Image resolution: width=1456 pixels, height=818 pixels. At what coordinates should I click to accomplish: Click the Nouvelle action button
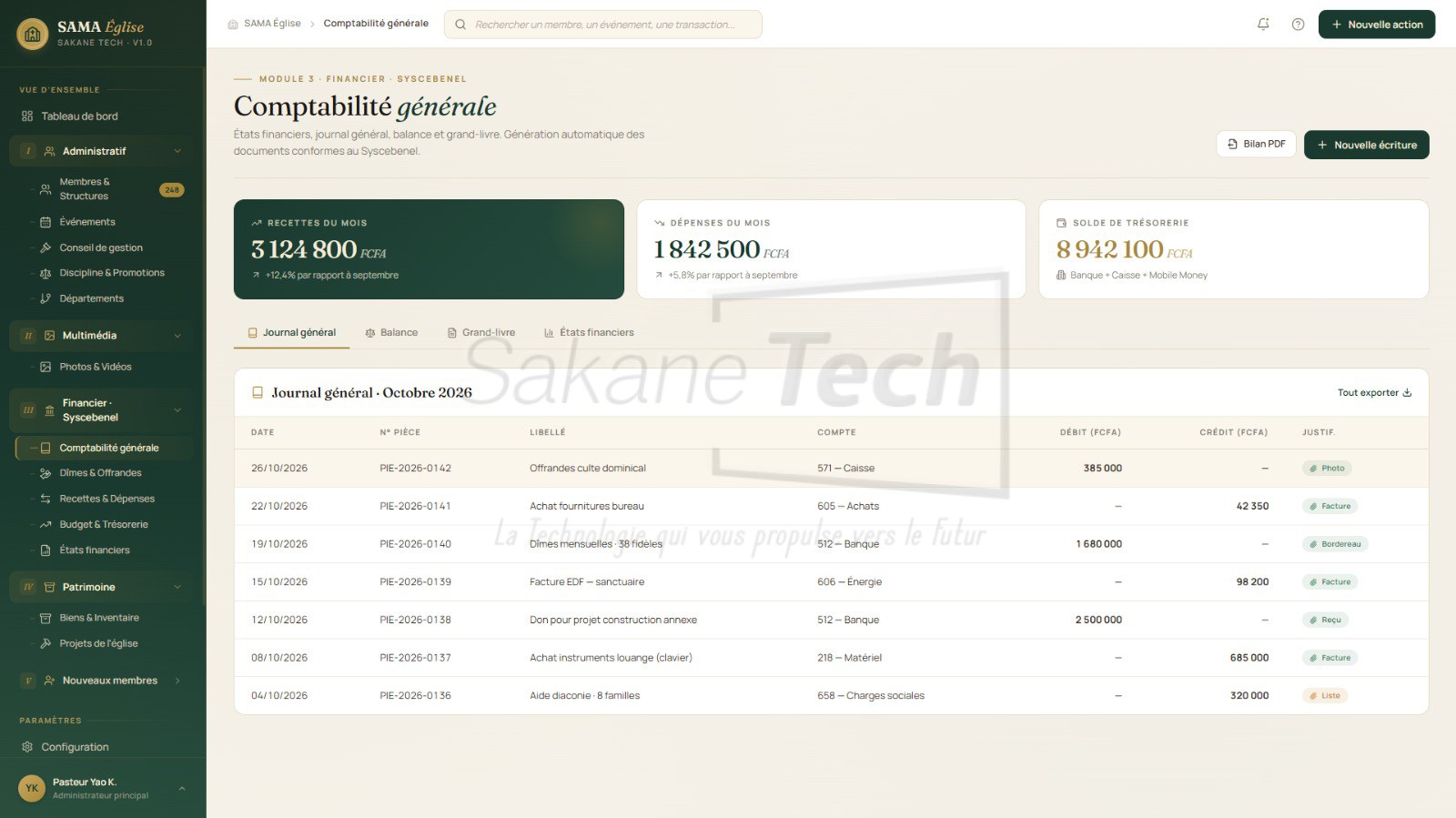click(x=1377, y=25)
